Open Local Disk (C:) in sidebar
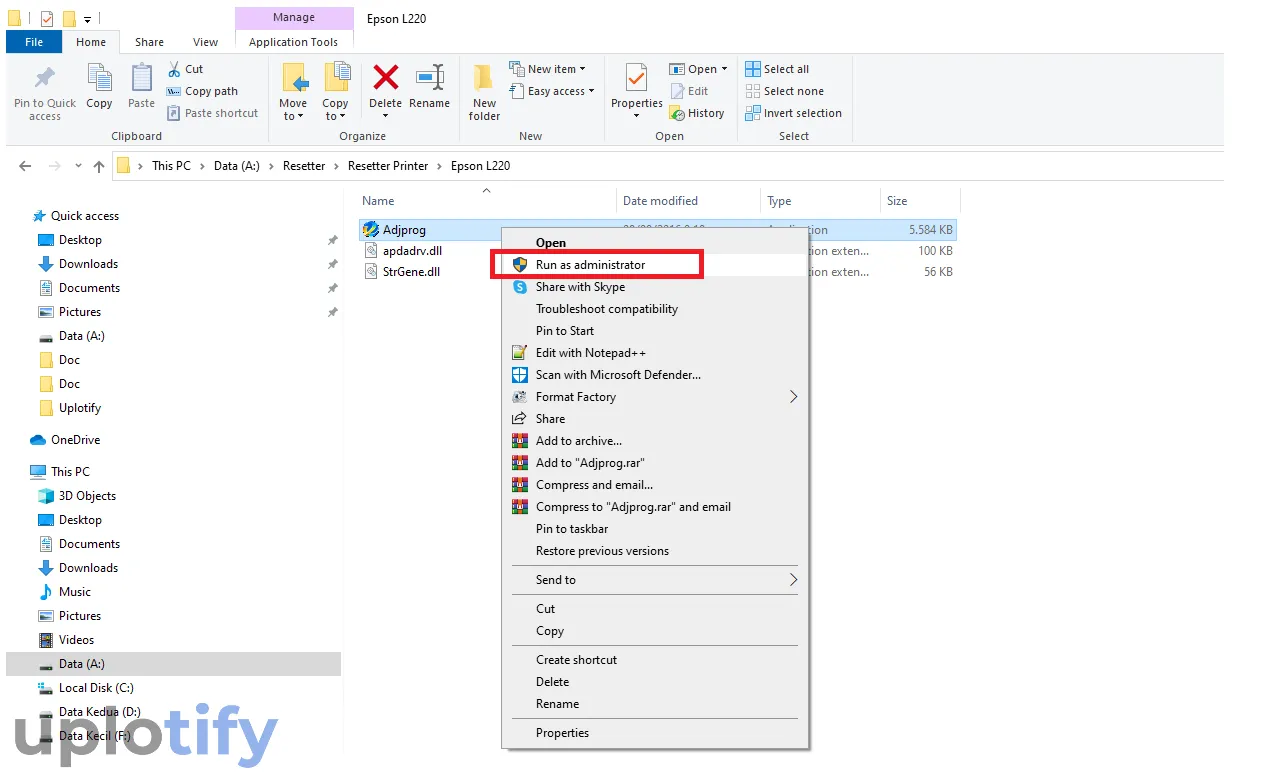The width and height of the screenshot is (1280, 782). 95,688
